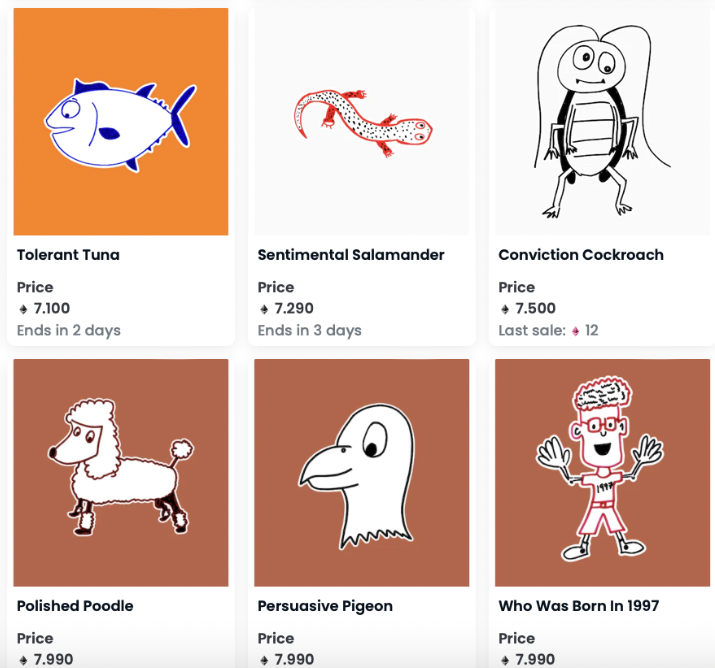
Task: View the Conviction Cockroach drawing
Action: 602,121
